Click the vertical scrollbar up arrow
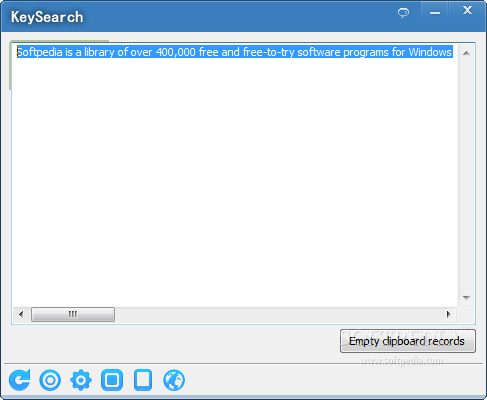The width and height of the screenshot is (487, 400). [466, 53]
